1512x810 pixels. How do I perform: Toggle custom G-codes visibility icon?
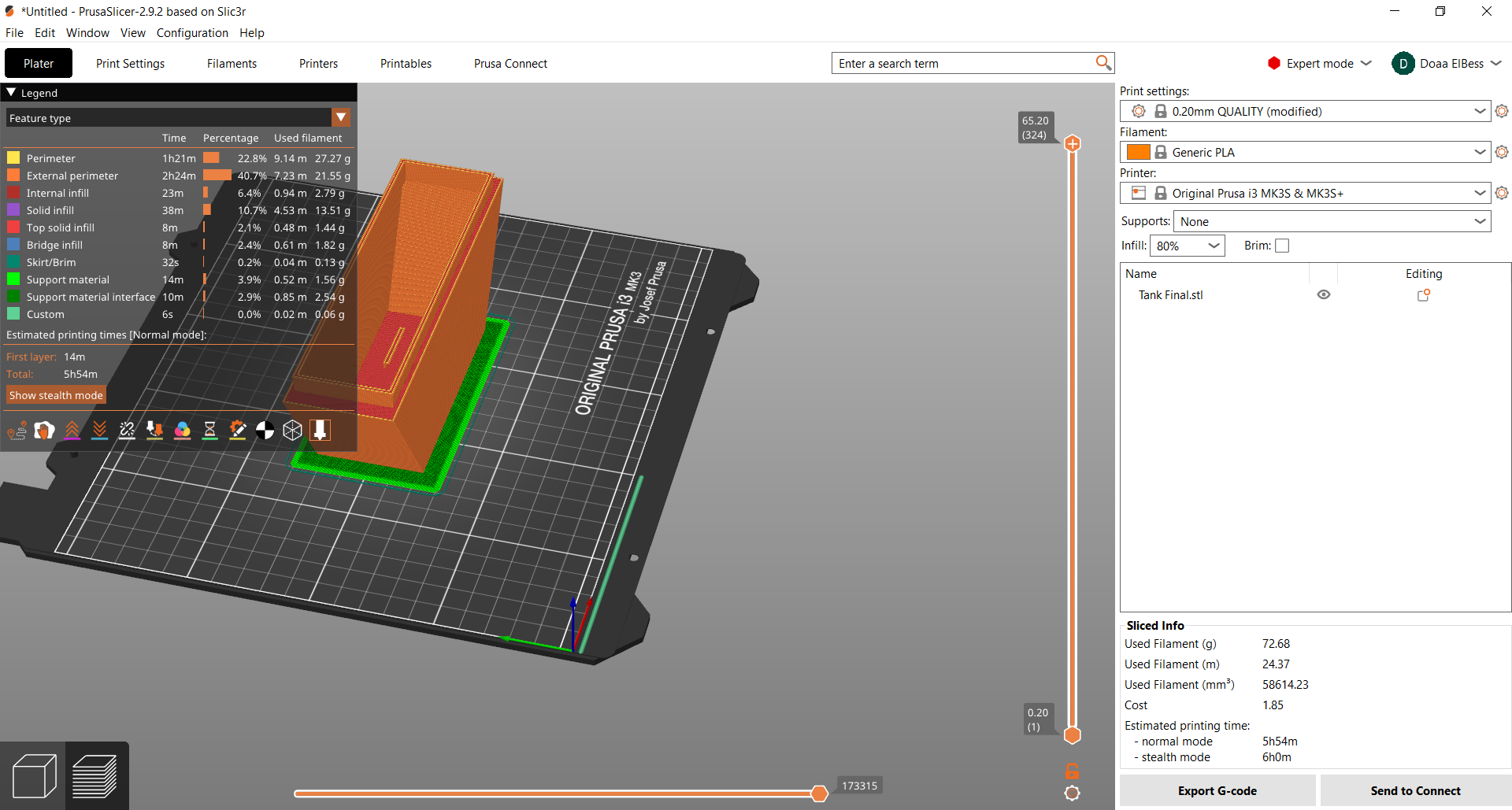[x=238, y=430]
